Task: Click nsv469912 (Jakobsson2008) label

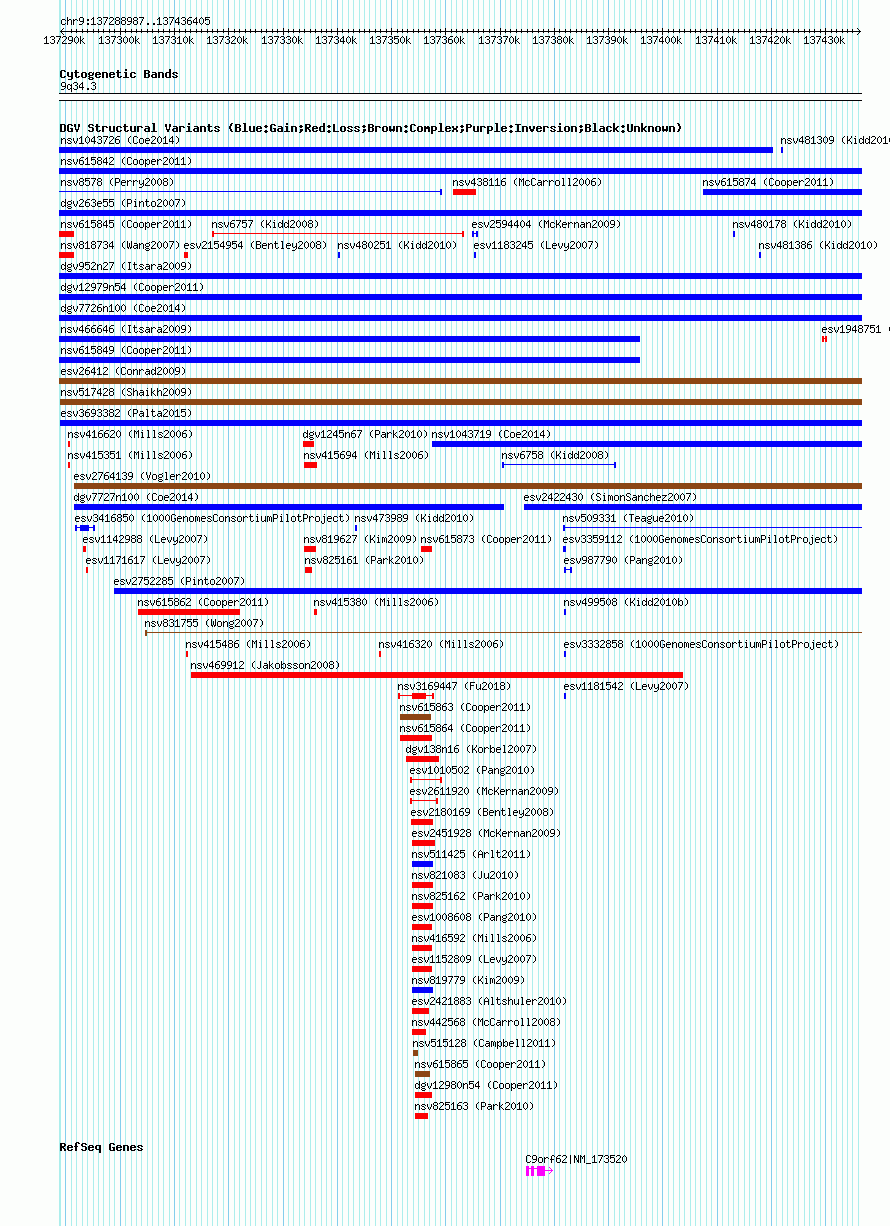Action: coord(265,665)
